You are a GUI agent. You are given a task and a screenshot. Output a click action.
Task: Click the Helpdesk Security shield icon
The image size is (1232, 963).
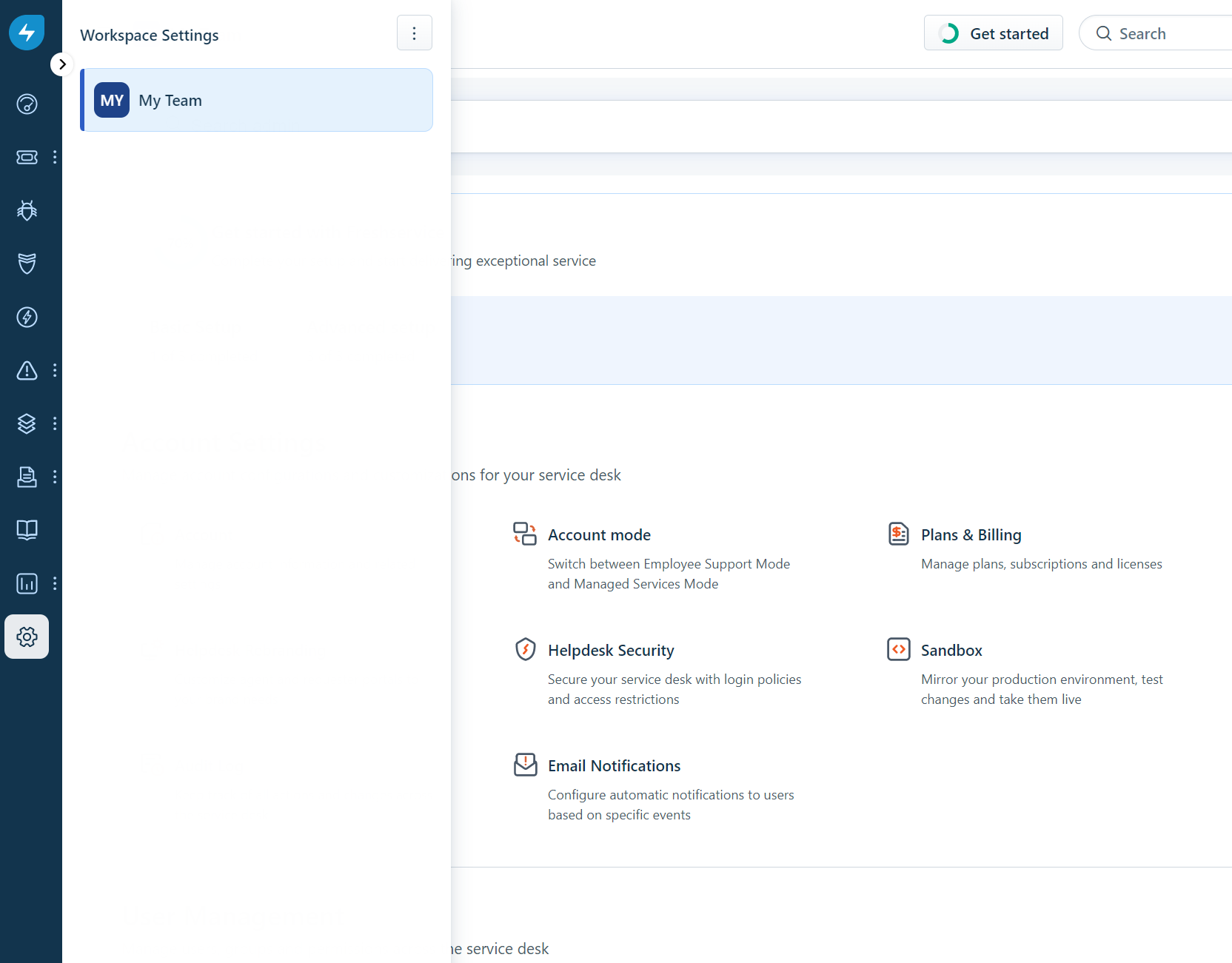click(526, 649)
